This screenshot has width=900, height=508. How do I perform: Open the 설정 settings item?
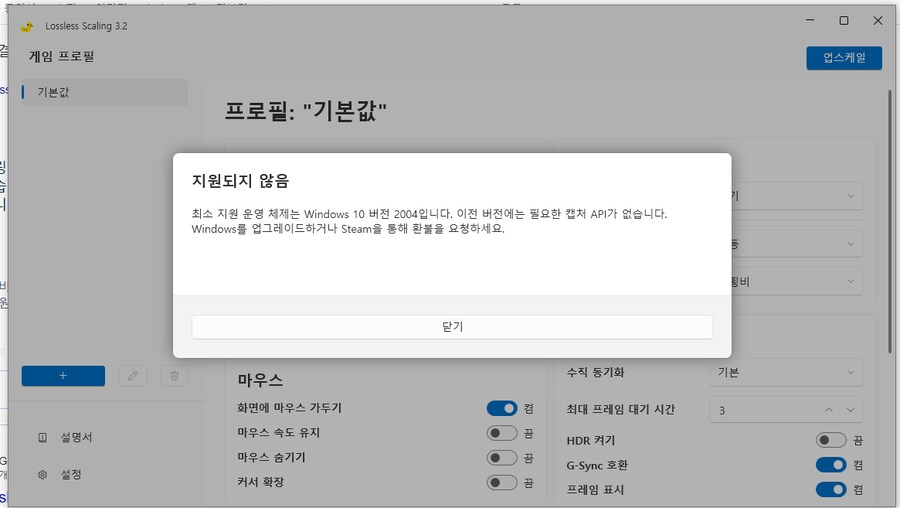point(71,475)
